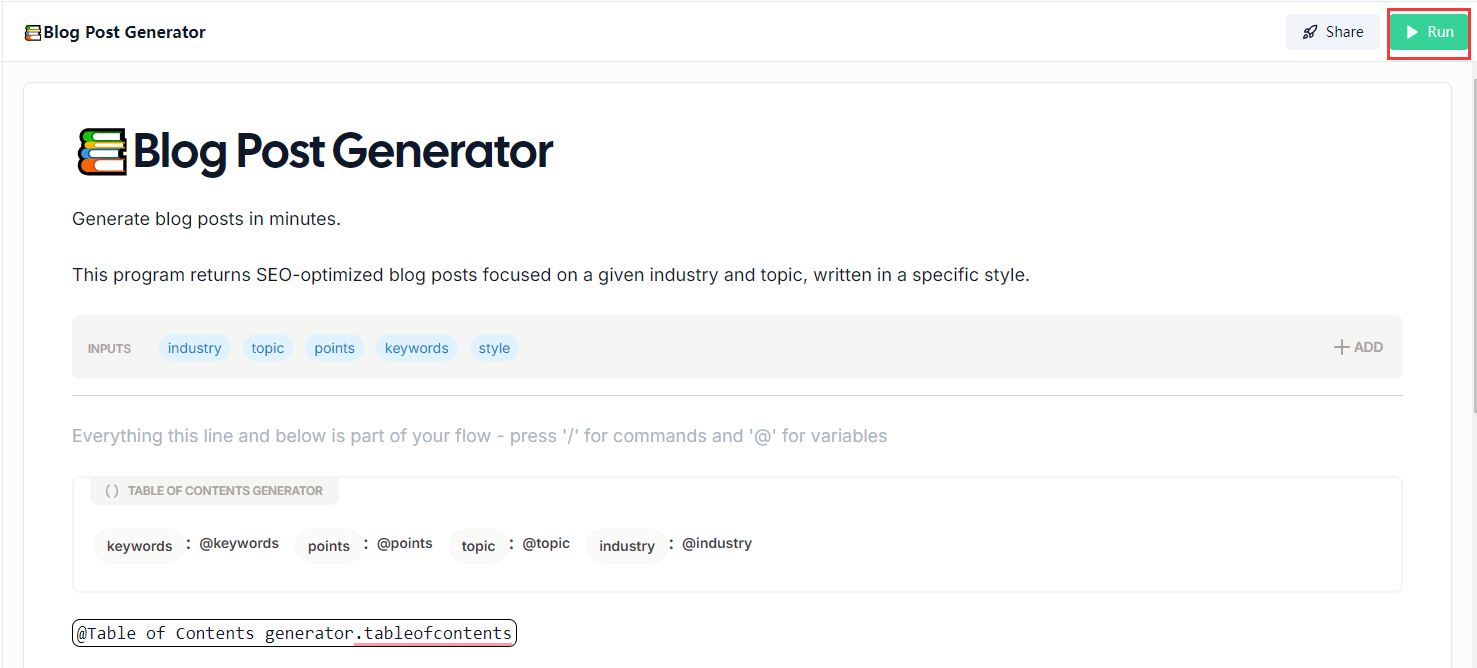Select the style input tag
The width and height of the screenshot is (1477, 668).
pos(494,348)
